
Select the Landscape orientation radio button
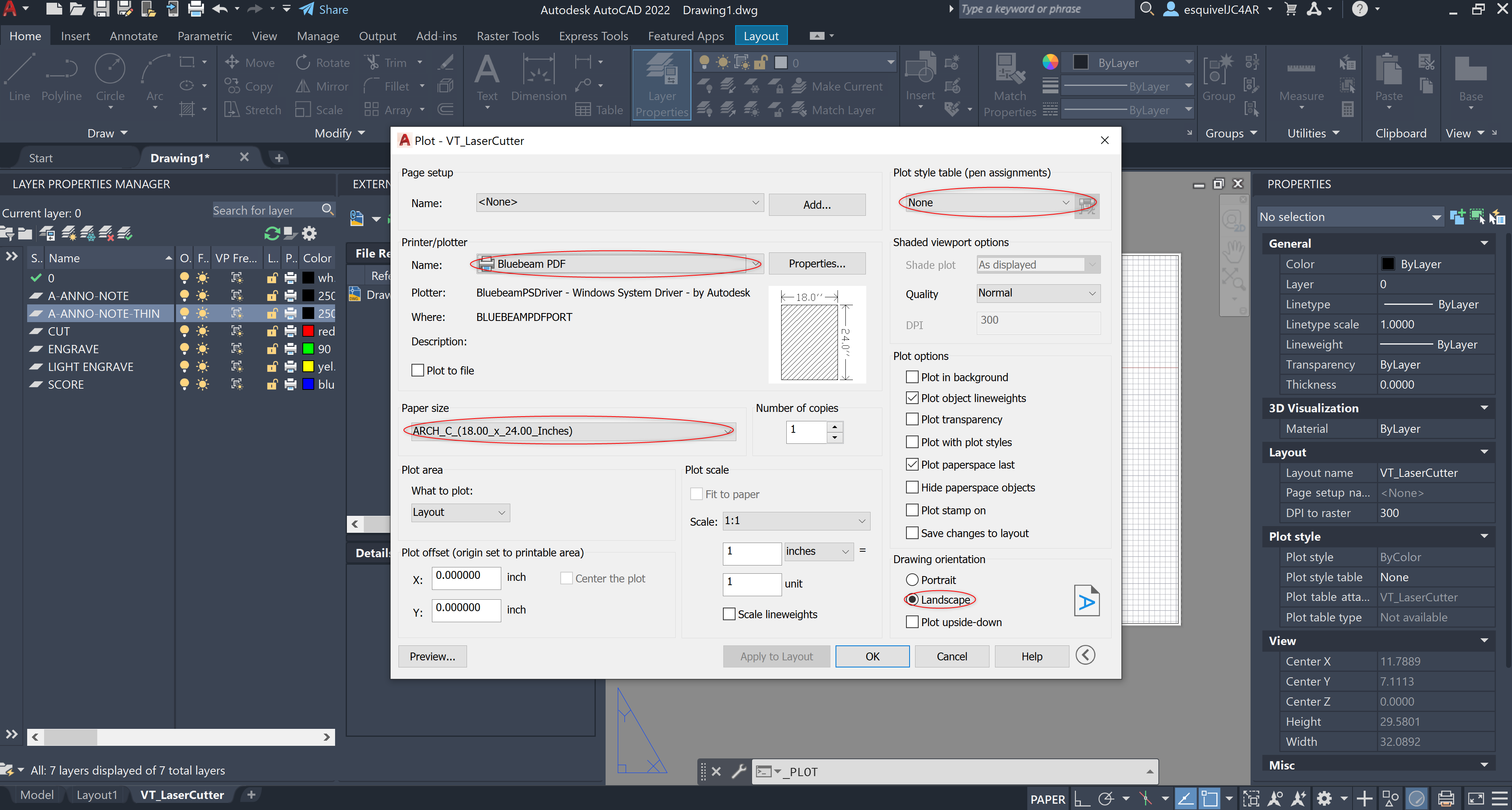click(x=912, y=600)
